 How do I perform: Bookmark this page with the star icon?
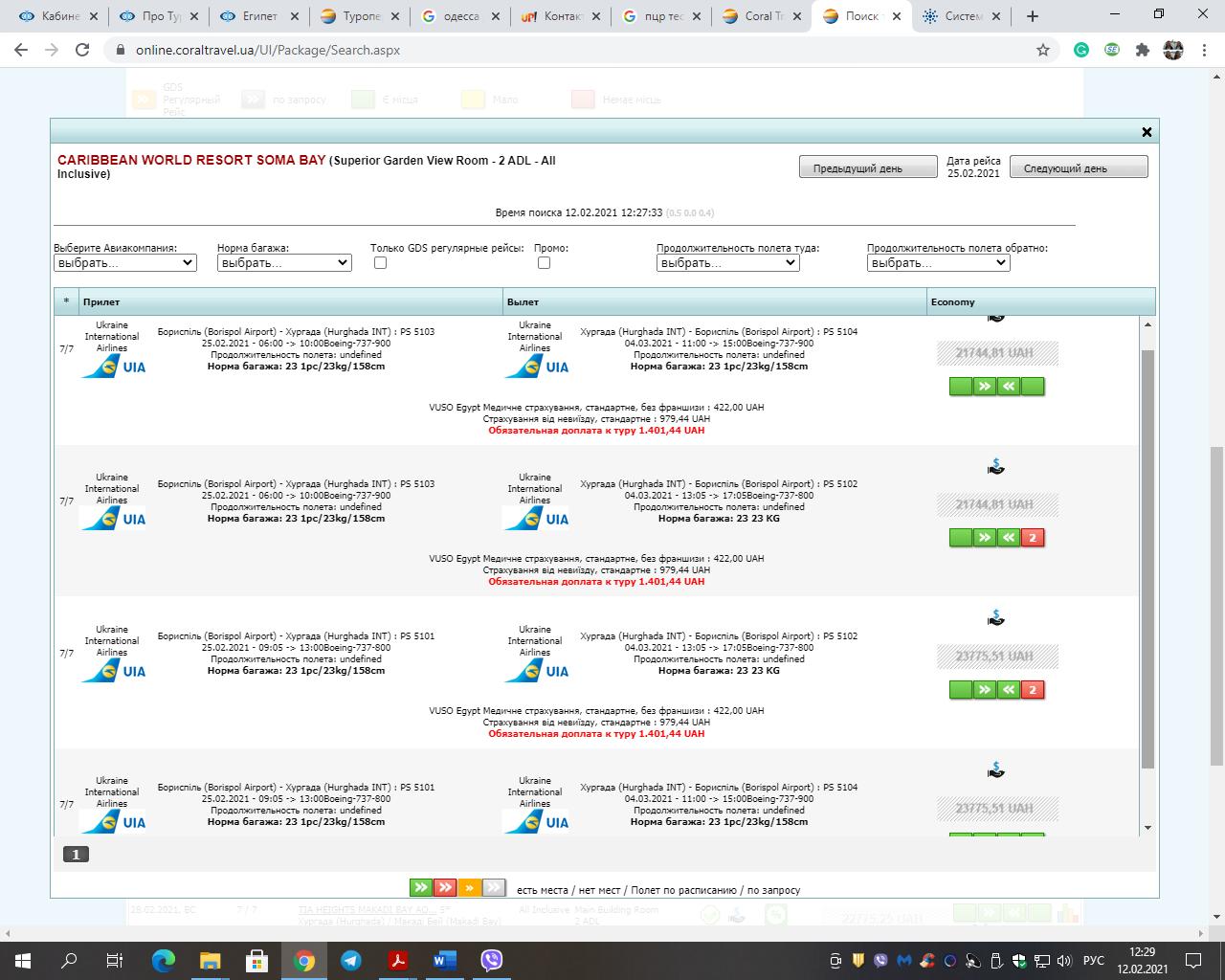tap(1043, 50)
